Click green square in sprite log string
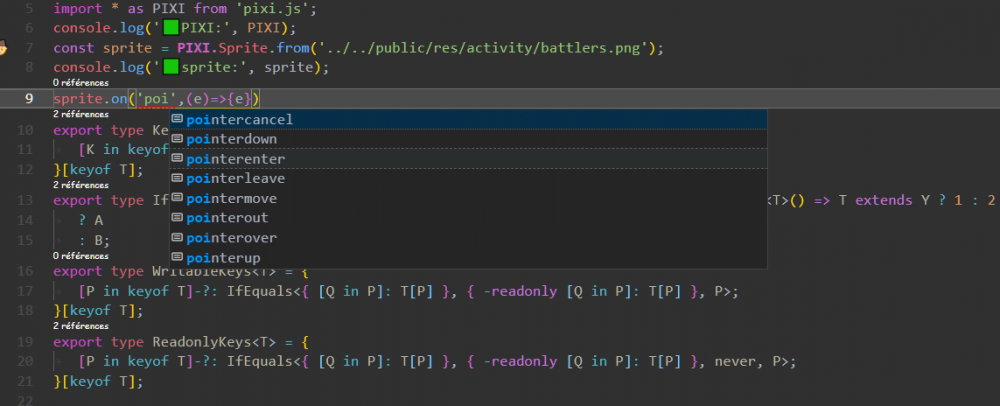Viewport: 1000px width, 406px height. pos(171,67)
